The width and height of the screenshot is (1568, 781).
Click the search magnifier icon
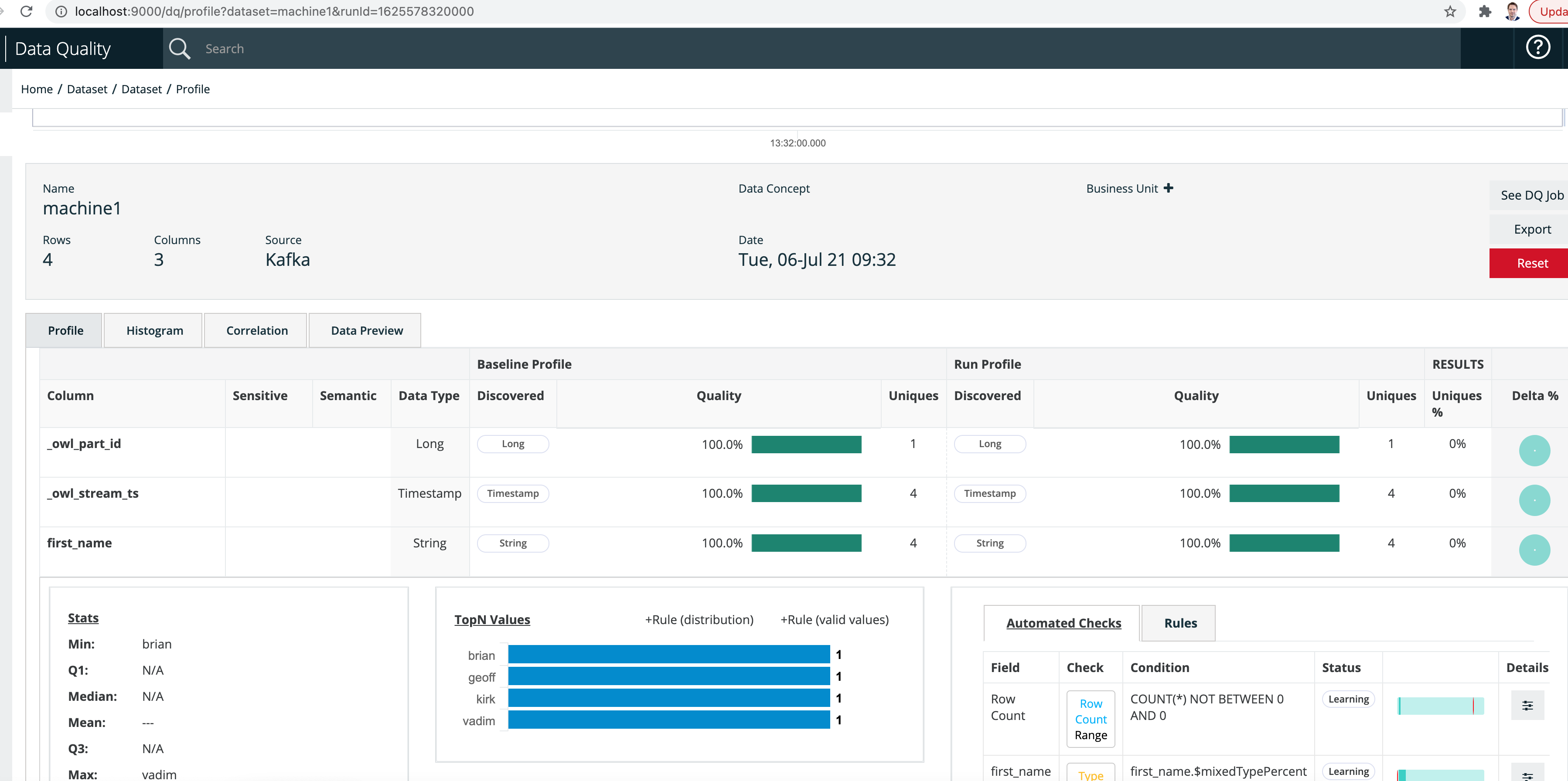coord(180,49)
